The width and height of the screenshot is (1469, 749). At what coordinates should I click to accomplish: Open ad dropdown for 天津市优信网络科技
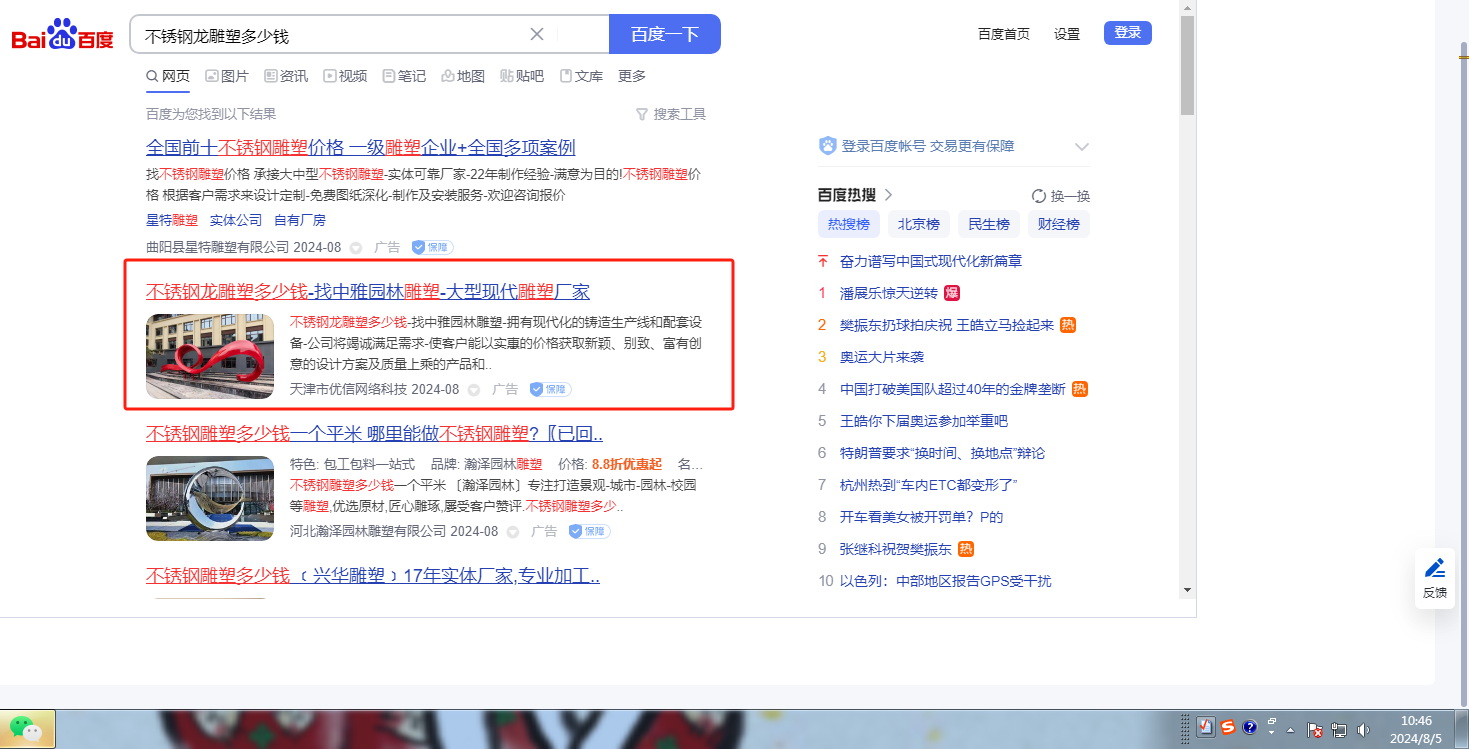(x=474, y=389)
